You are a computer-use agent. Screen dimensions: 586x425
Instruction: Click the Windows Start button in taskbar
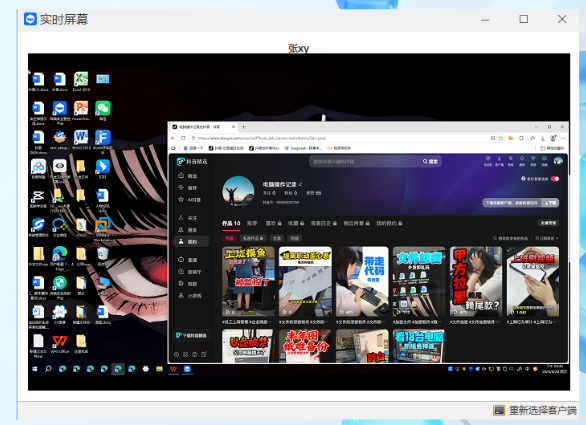click(34, 369)
